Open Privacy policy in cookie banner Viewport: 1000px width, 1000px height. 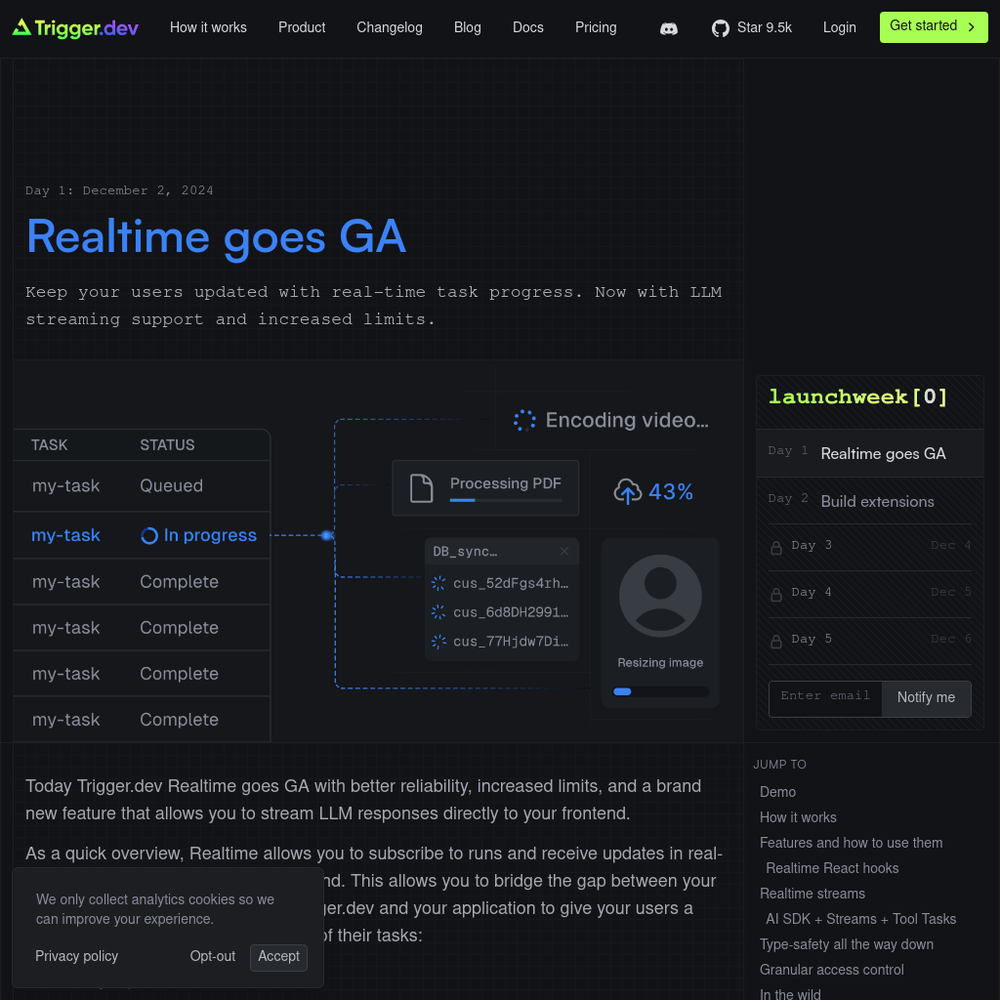77,957
